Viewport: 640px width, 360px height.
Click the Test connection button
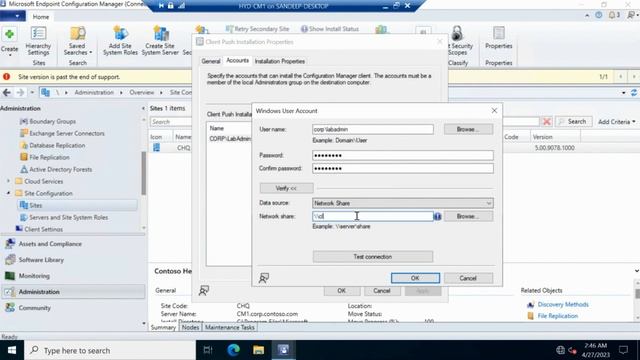point(373,257)
